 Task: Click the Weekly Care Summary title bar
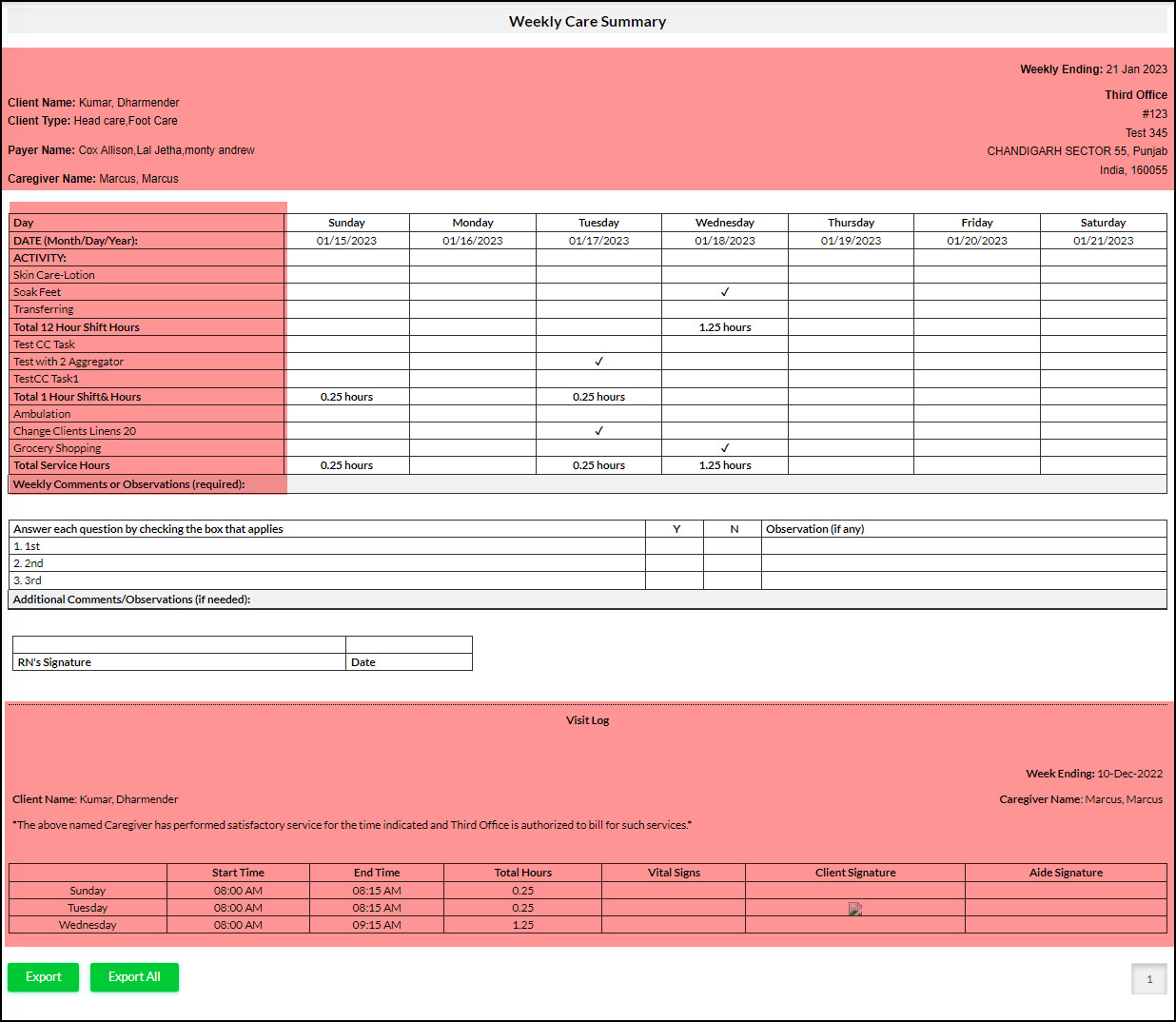point(587,21)
